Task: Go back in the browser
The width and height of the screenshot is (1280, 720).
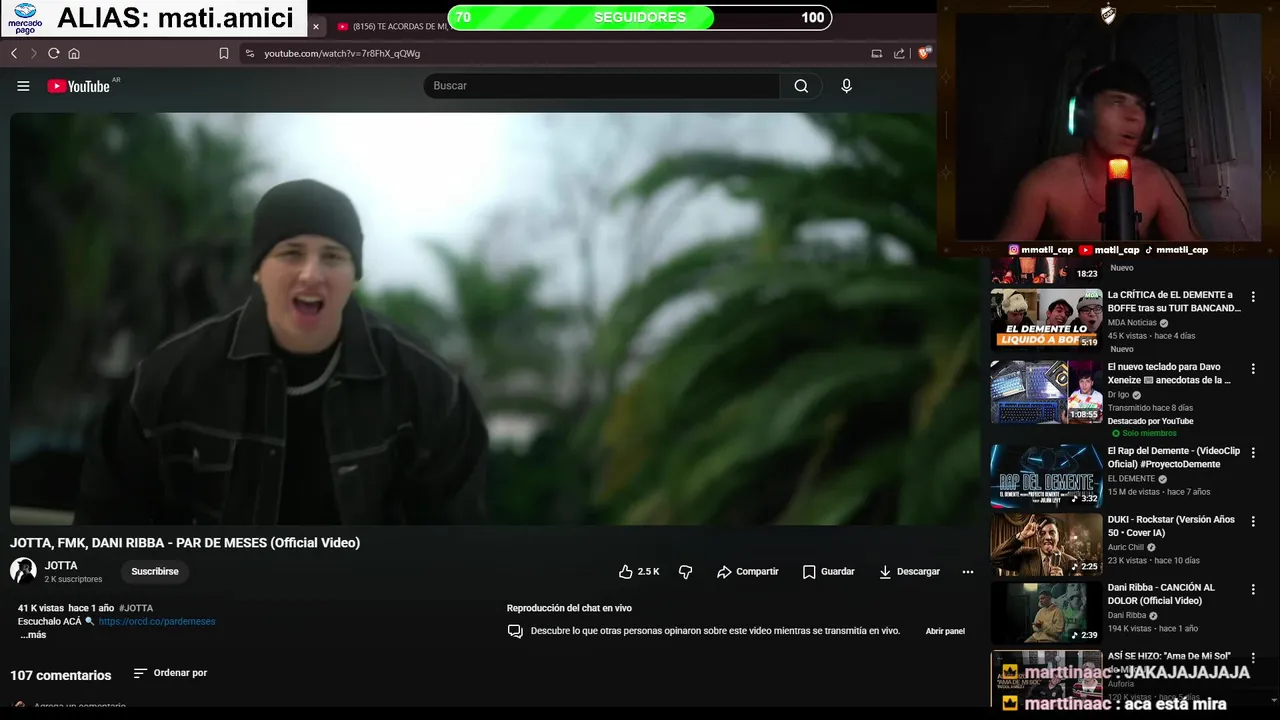Action: [x=14, y=53]
